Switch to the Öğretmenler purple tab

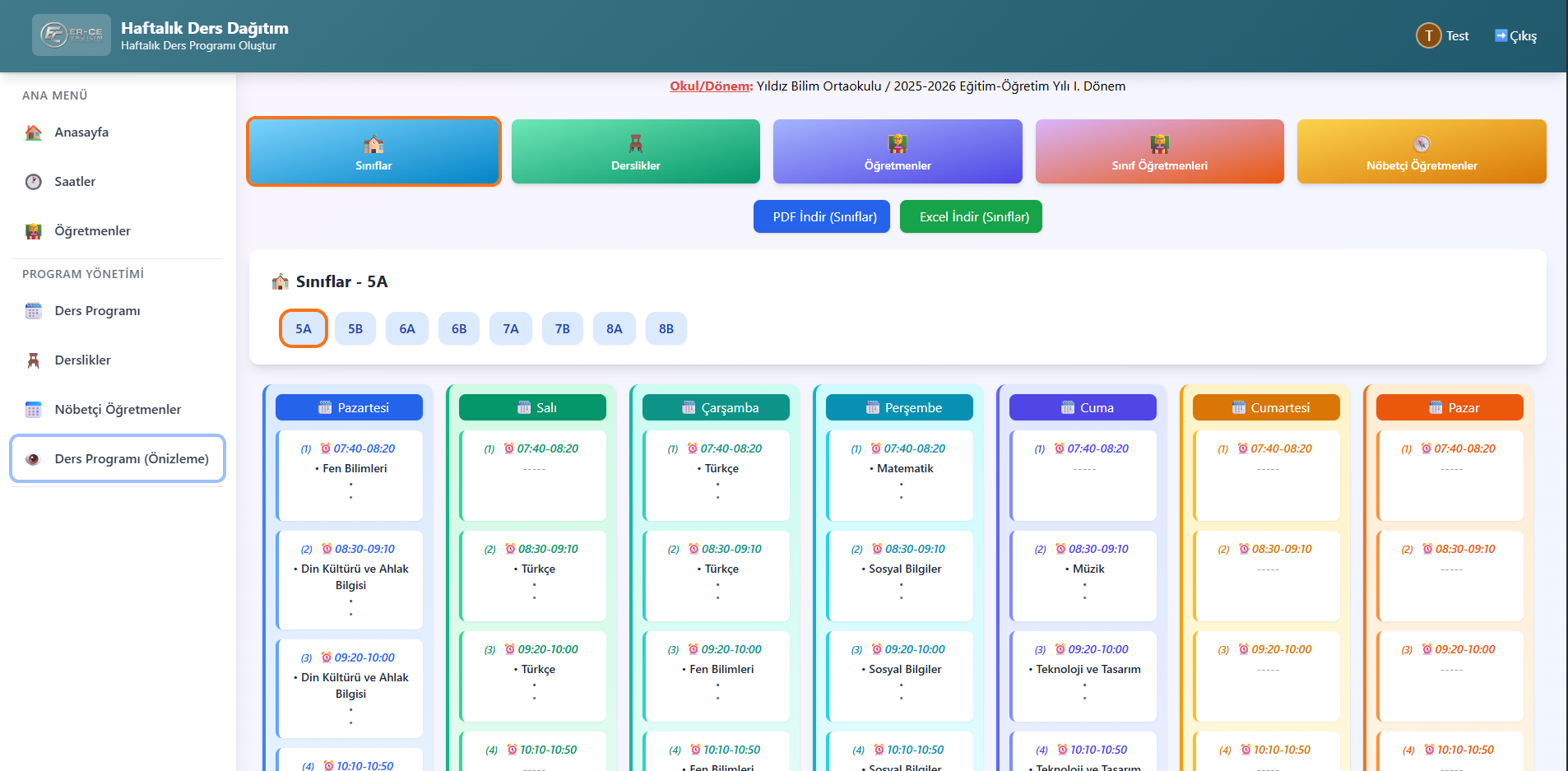898,151
